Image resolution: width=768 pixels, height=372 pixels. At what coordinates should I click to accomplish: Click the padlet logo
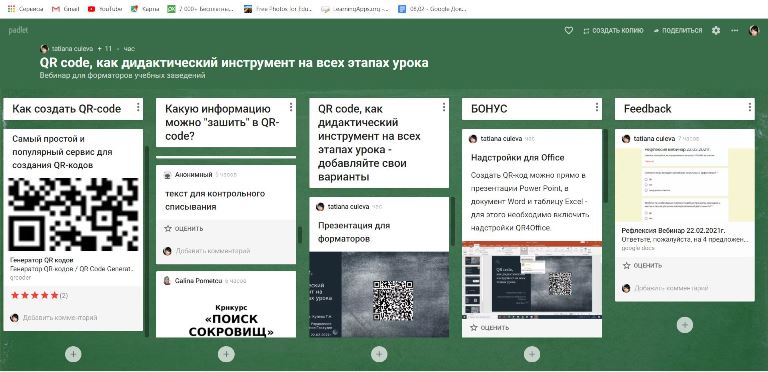[18, 30]
